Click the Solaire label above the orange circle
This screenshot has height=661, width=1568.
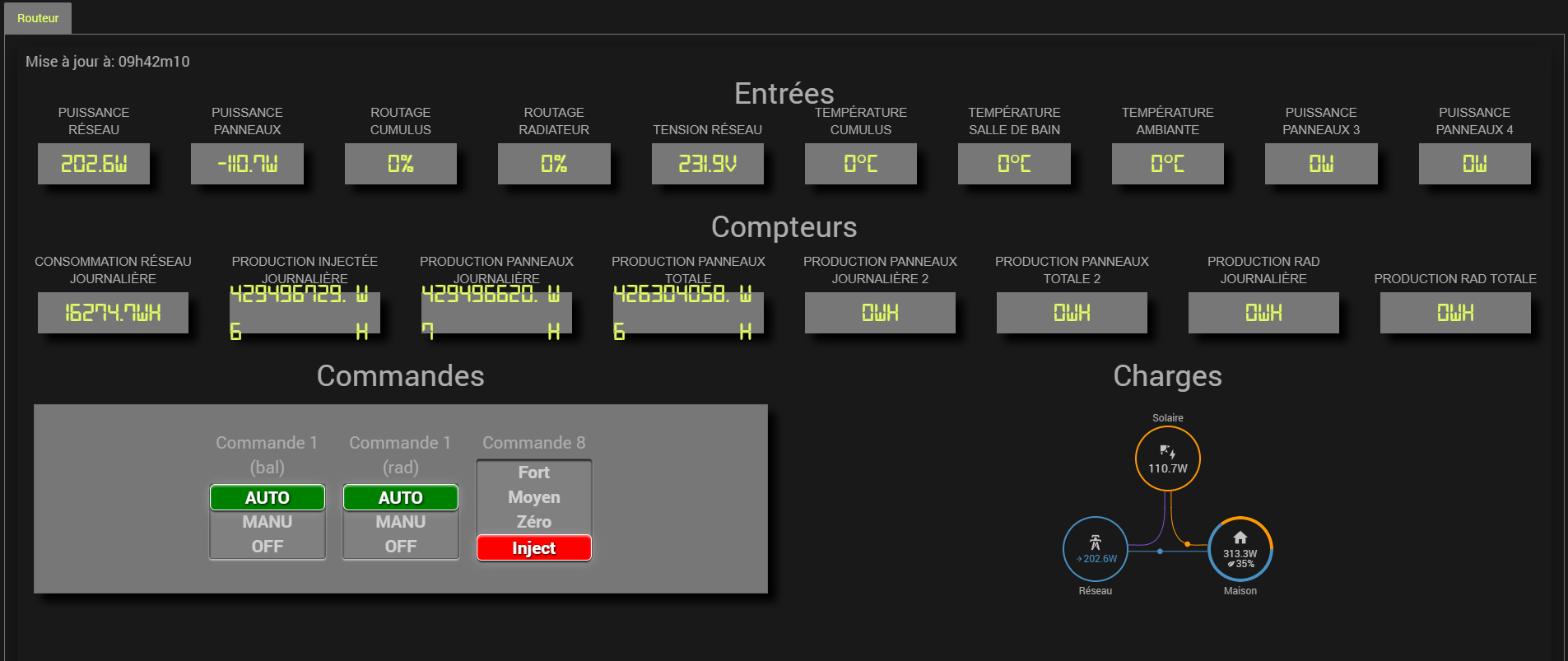(x=1168, y=418)
